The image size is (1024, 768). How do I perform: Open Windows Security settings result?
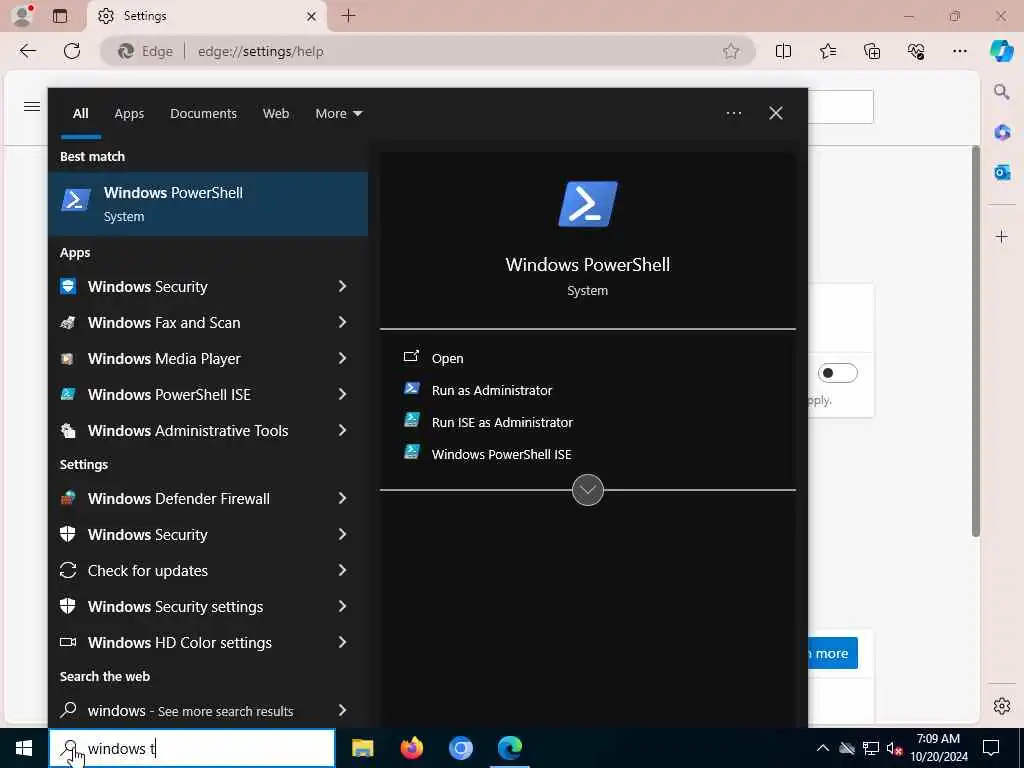pyautogui.click(x=208, y=607)
